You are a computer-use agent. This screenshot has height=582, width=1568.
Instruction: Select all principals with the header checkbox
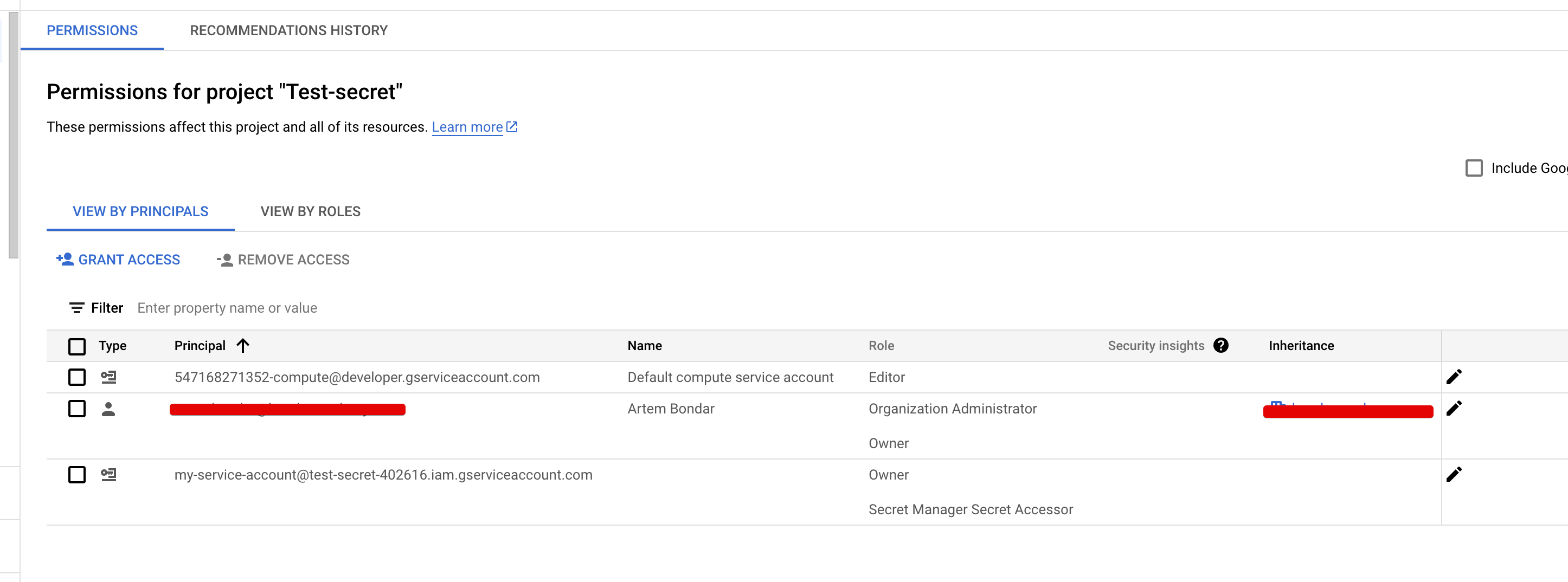76,345
